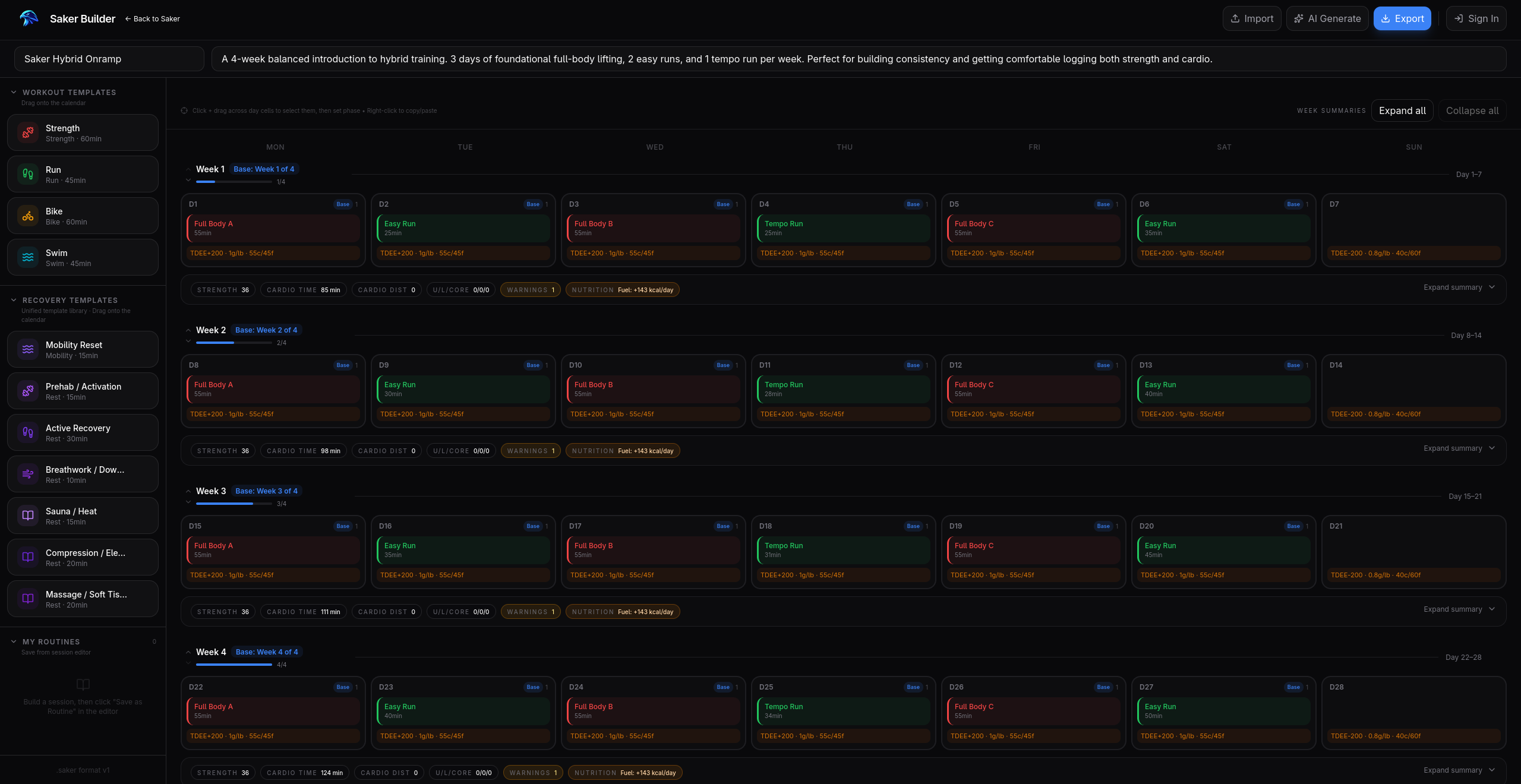Switch to Collapse all view
Viewport: 1521px width, 784px height.
(1472, 110)
